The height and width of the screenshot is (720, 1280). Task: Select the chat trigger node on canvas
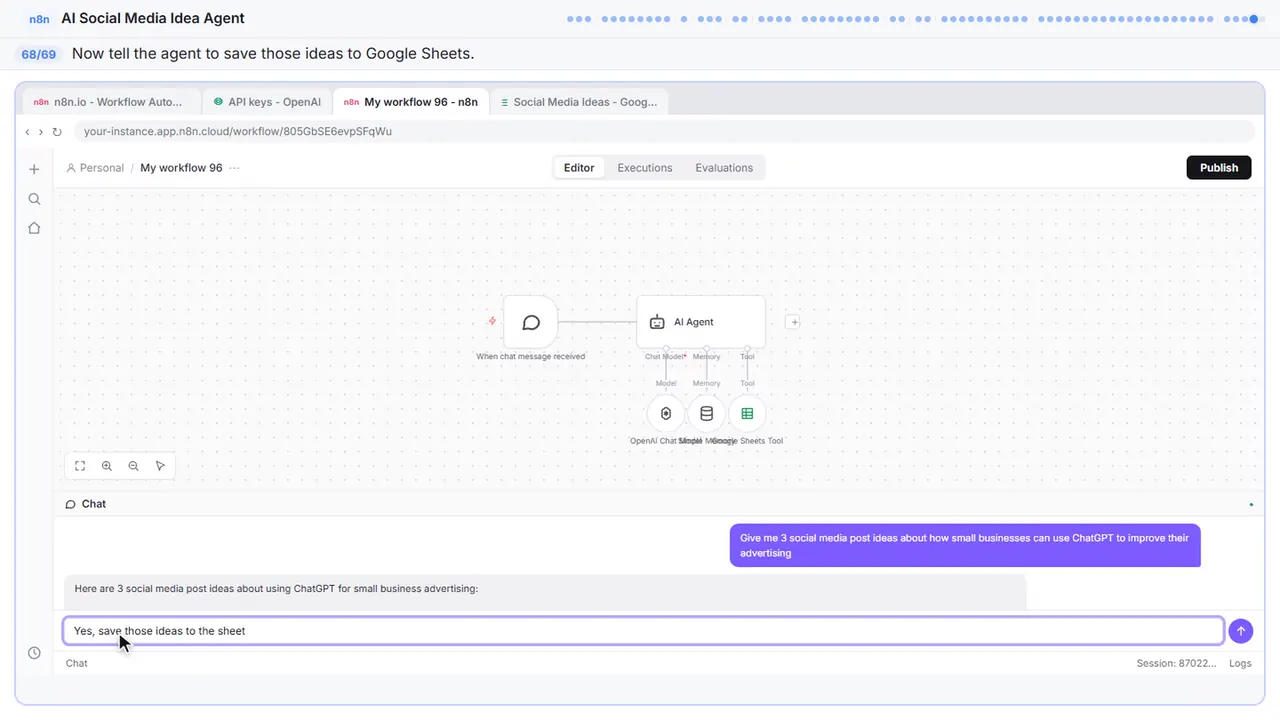(531, 322)
